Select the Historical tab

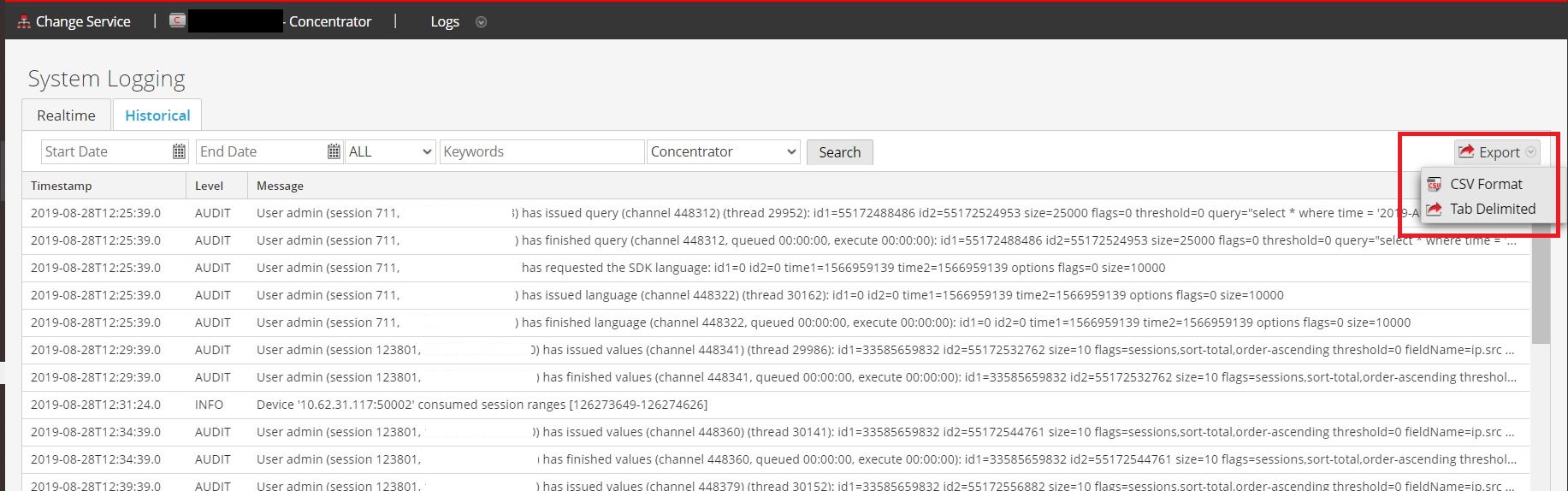point(157,115)
